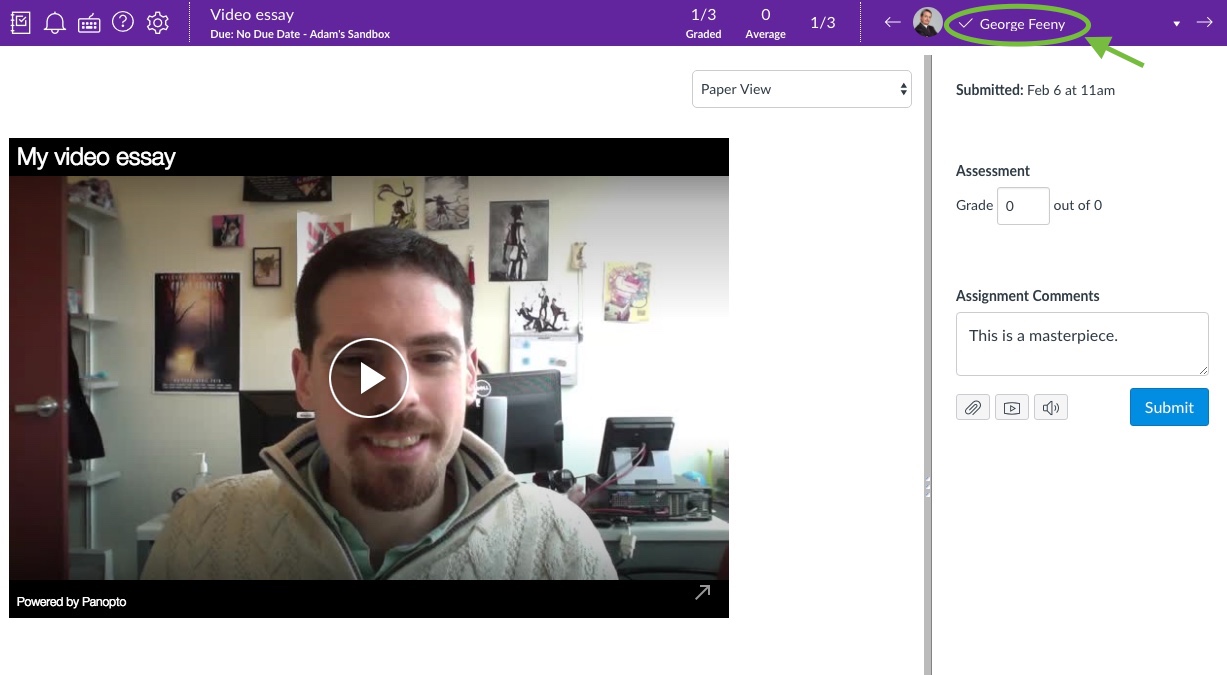This screenshot has height=675, width=1227.
Task: Attach a file to comment
Action: tap(973, 407)
